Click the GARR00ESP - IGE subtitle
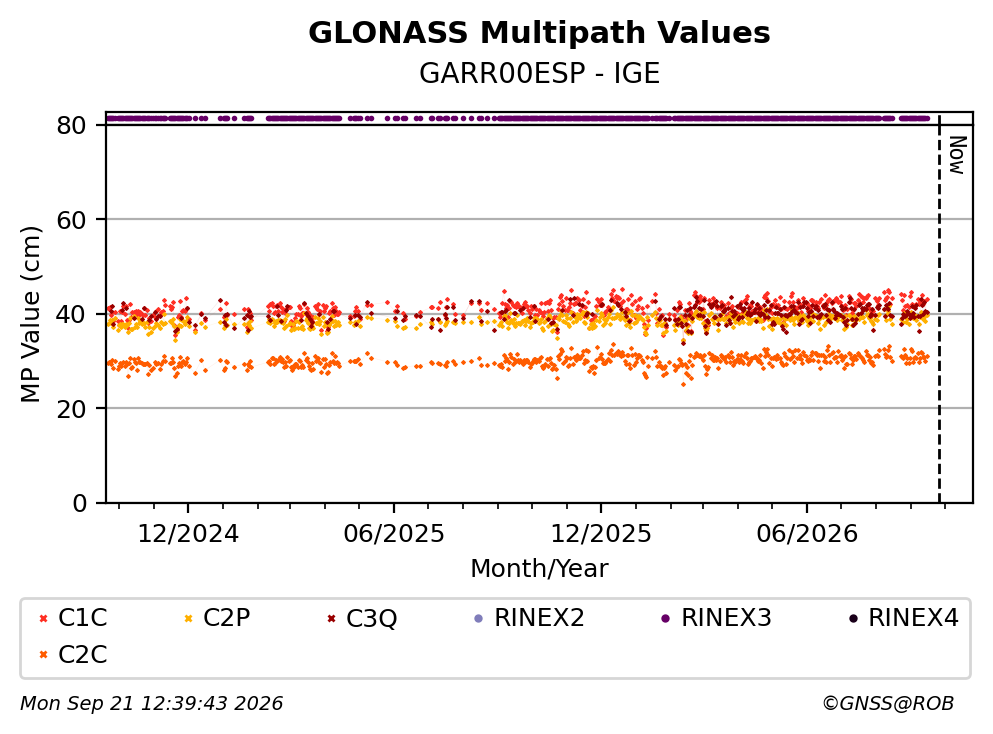Image resolution: width=993 pixels, height=734 pixels. click(x=539, y=73)
